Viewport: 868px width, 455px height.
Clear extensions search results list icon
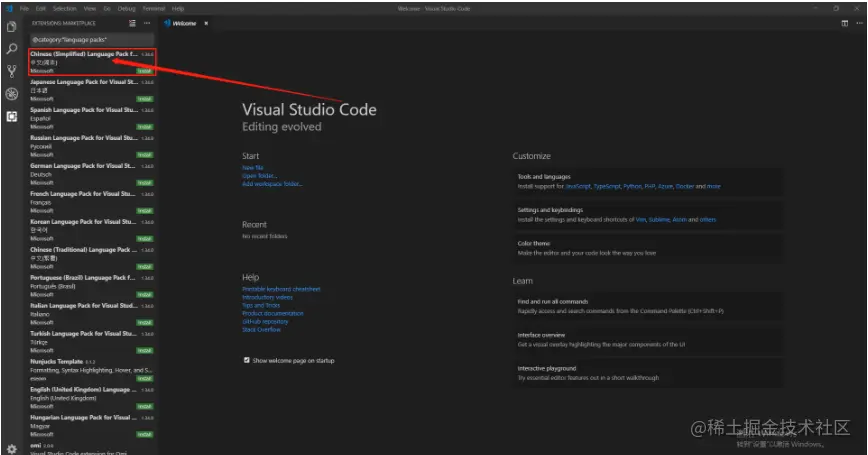point(132,23)
